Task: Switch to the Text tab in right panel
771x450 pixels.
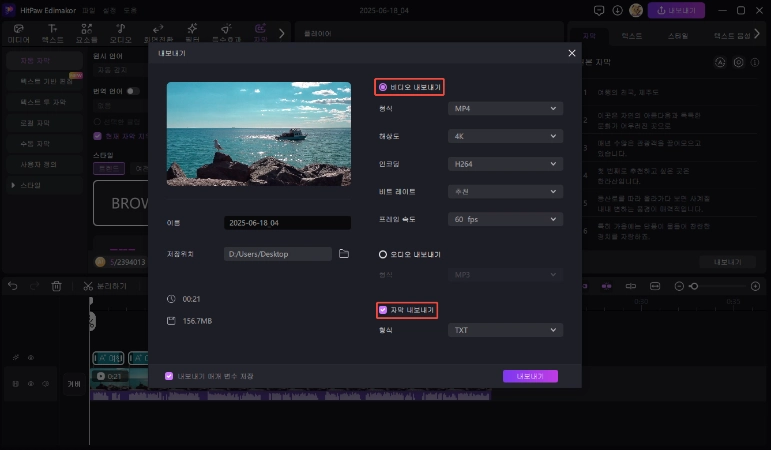Action: [631, 36]
